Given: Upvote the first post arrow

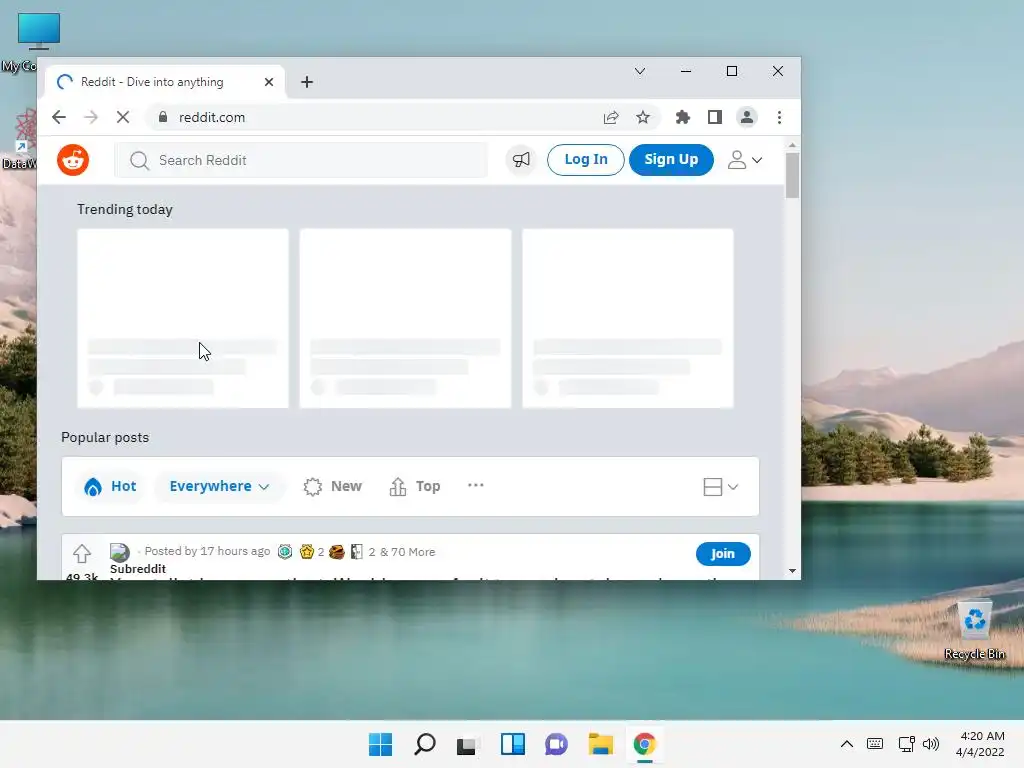Looking at the screenshot, I should pyautogui.click(x=82, y=554).
